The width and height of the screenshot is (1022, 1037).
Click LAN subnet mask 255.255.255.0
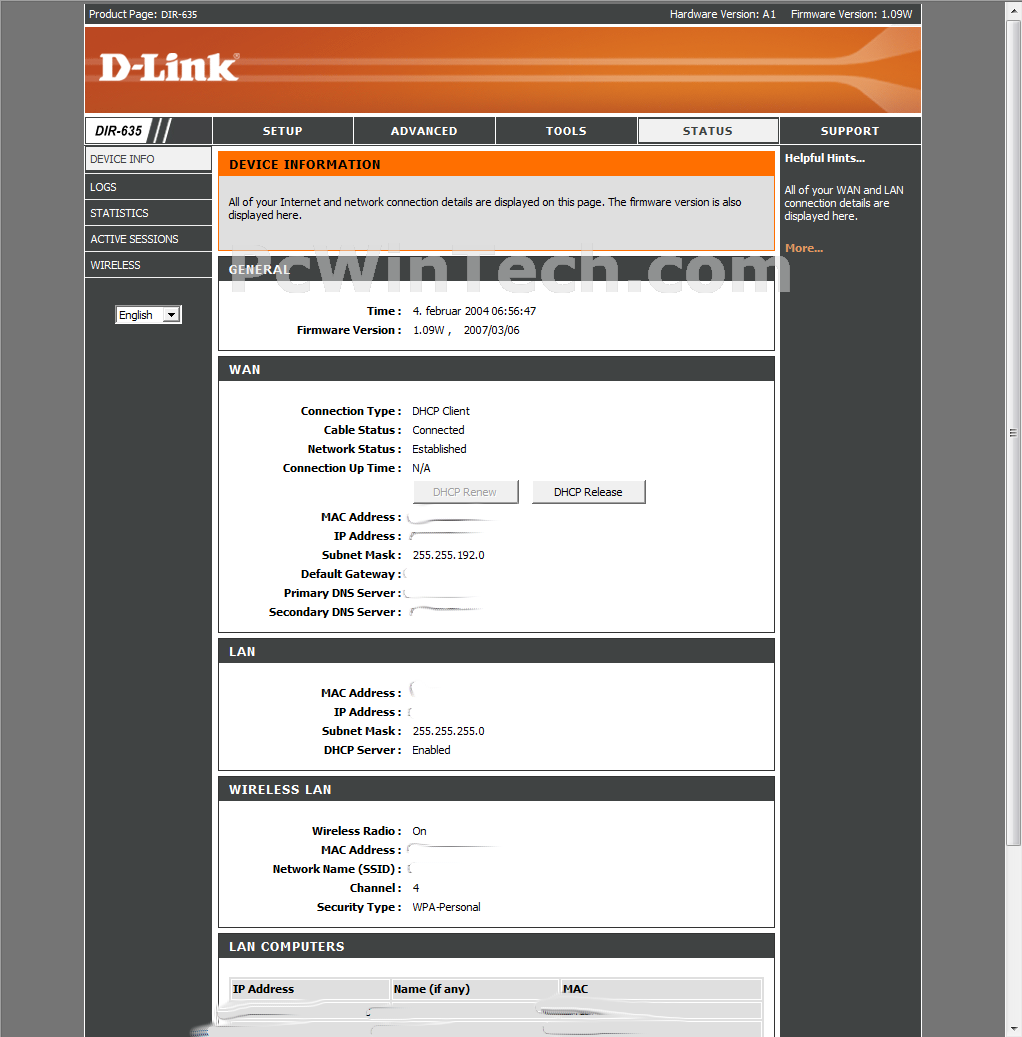448,731
